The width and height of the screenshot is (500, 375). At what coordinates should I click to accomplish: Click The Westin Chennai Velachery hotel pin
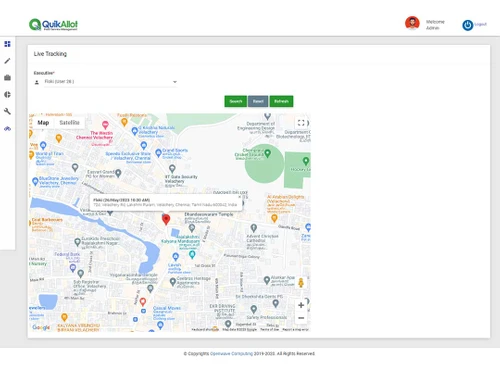click(105, 125)
